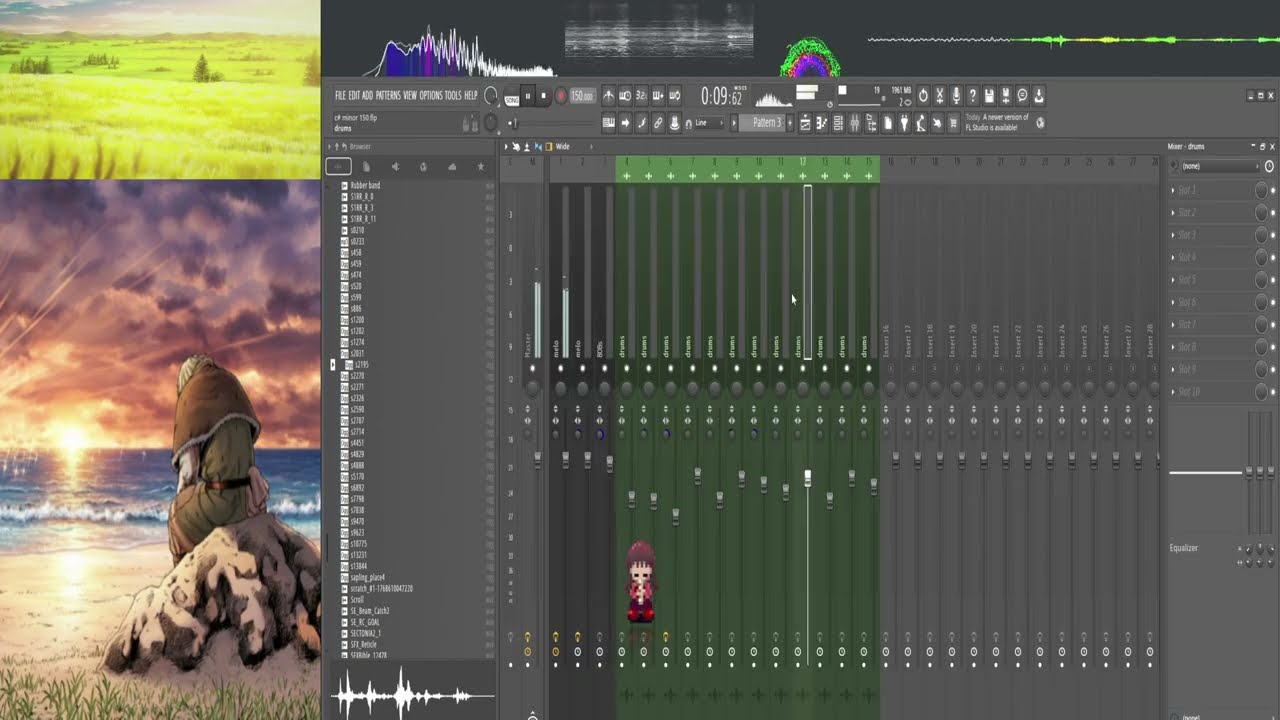Pause playback with the pause button
Image resolution: width=1280 pixels, height=720 pixels.
tap(528, 96)
